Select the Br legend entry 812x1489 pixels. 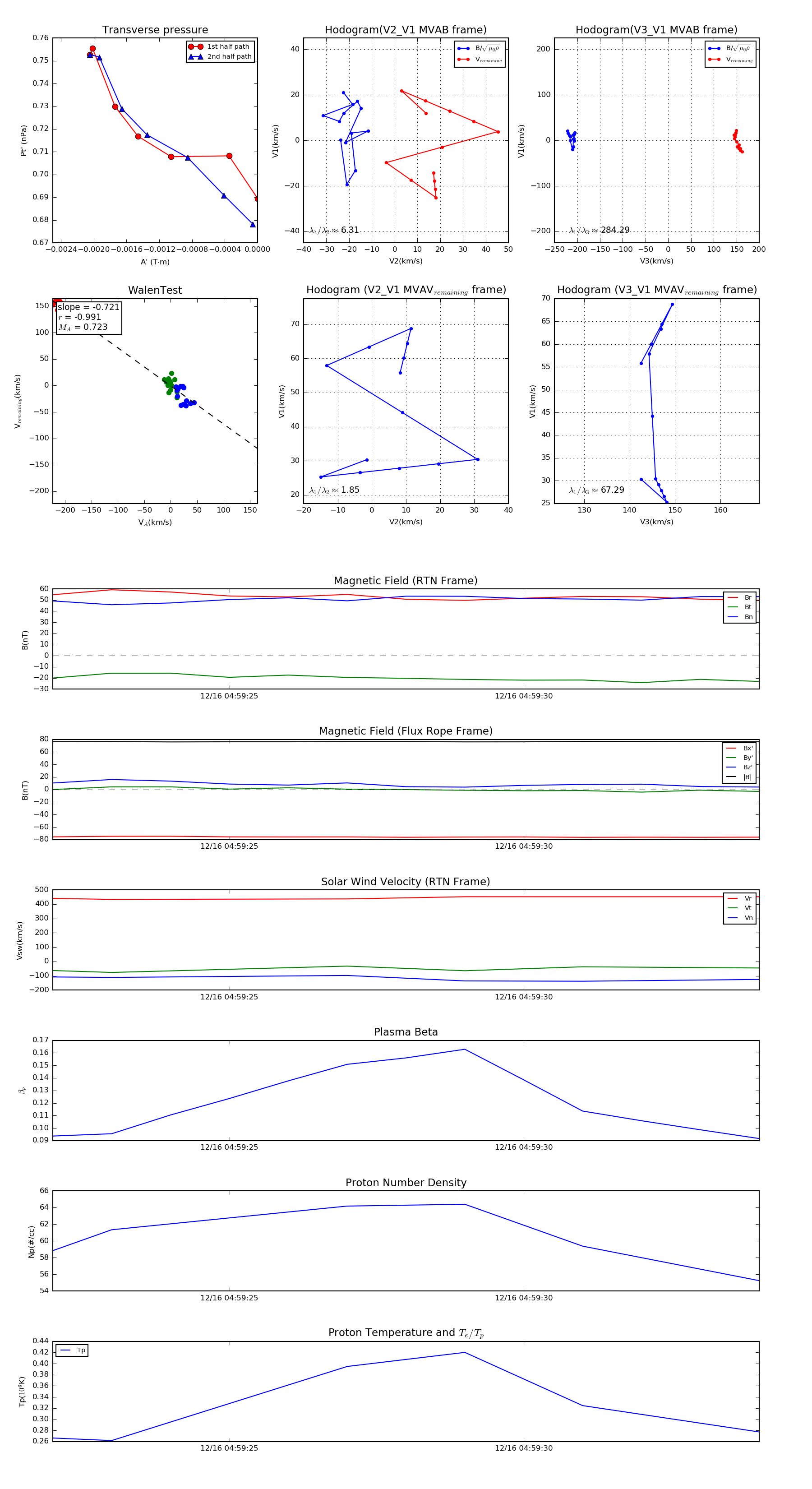pos(740,598)
